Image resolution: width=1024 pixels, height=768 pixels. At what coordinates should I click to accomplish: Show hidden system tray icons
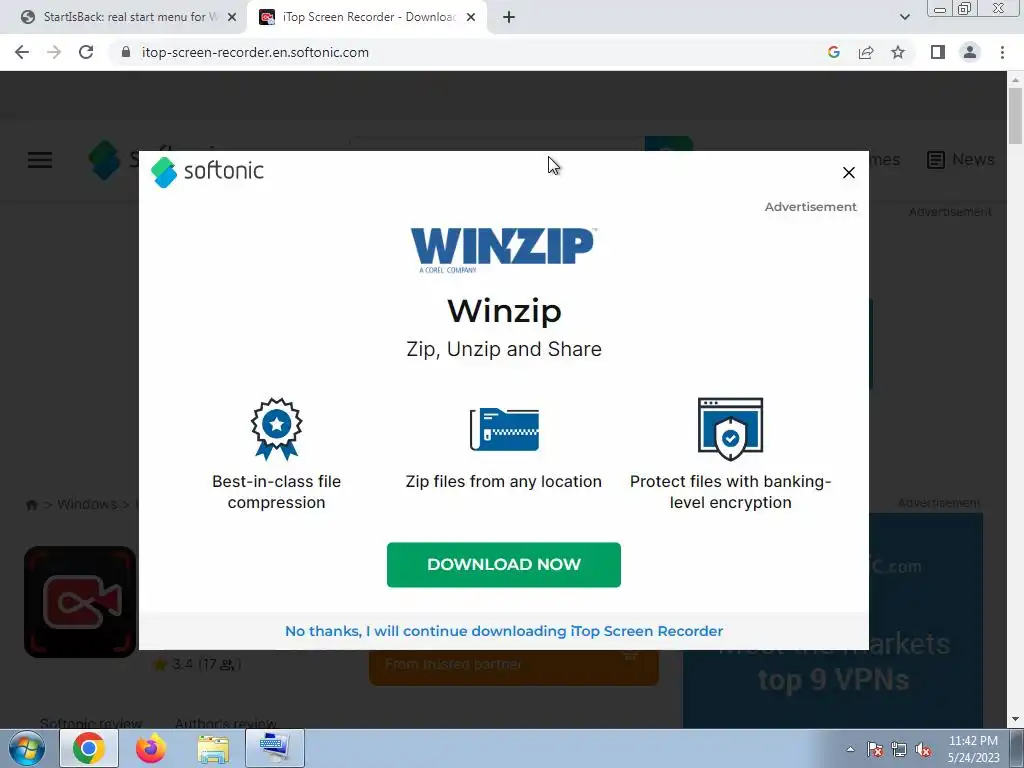(850, 749)
